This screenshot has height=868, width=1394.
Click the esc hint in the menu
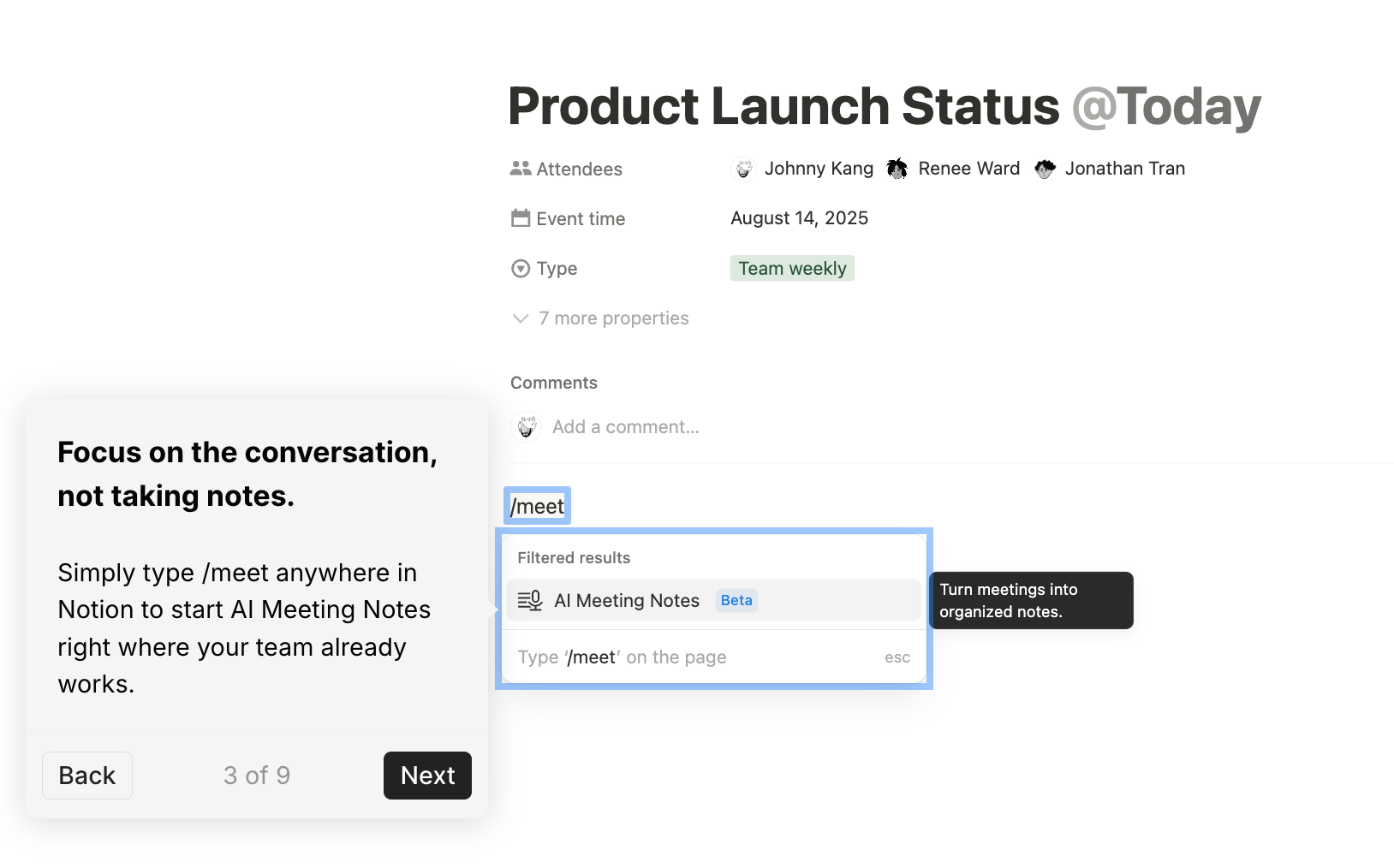tap(897, 657)
